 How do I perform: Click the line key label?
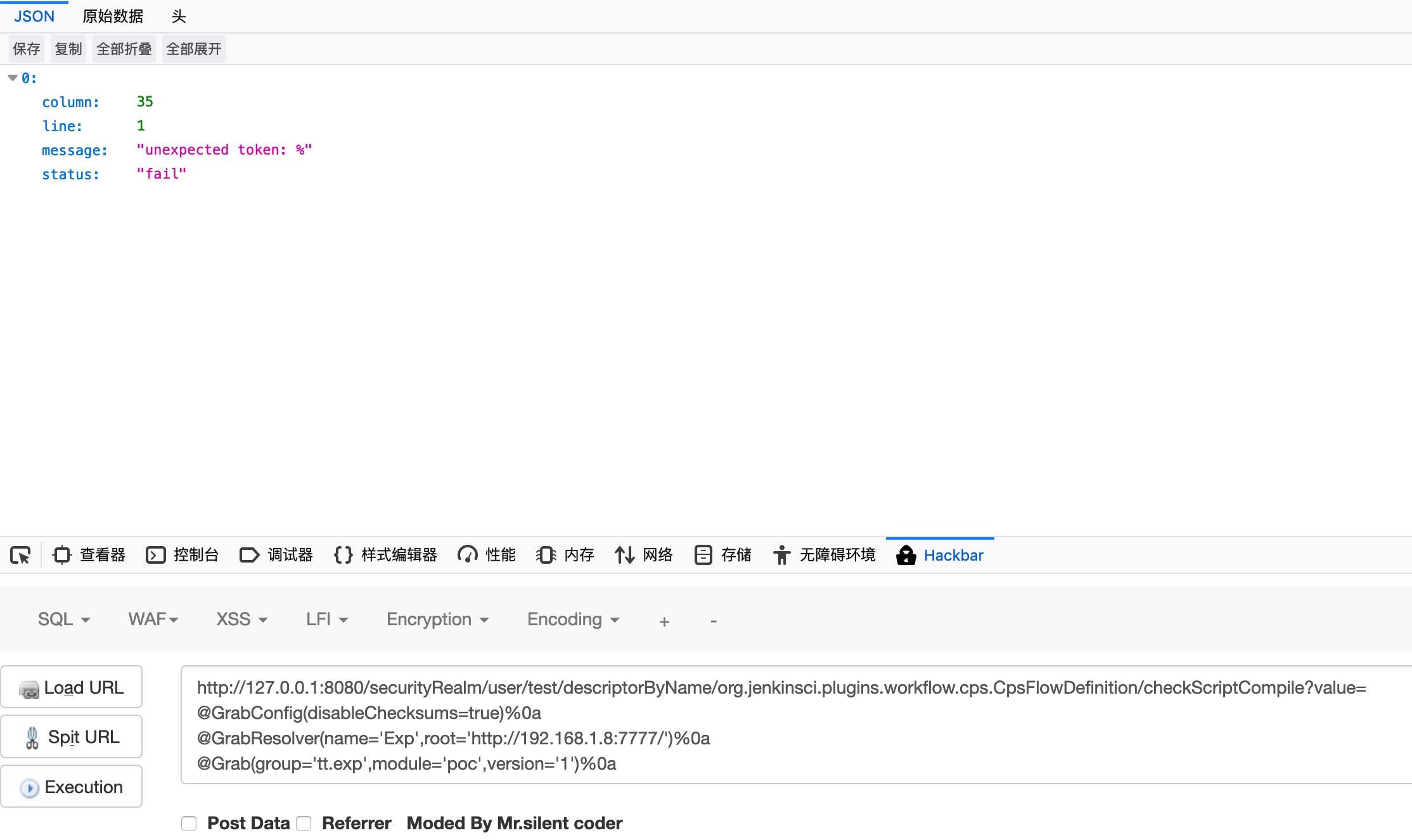click(62, 126)
